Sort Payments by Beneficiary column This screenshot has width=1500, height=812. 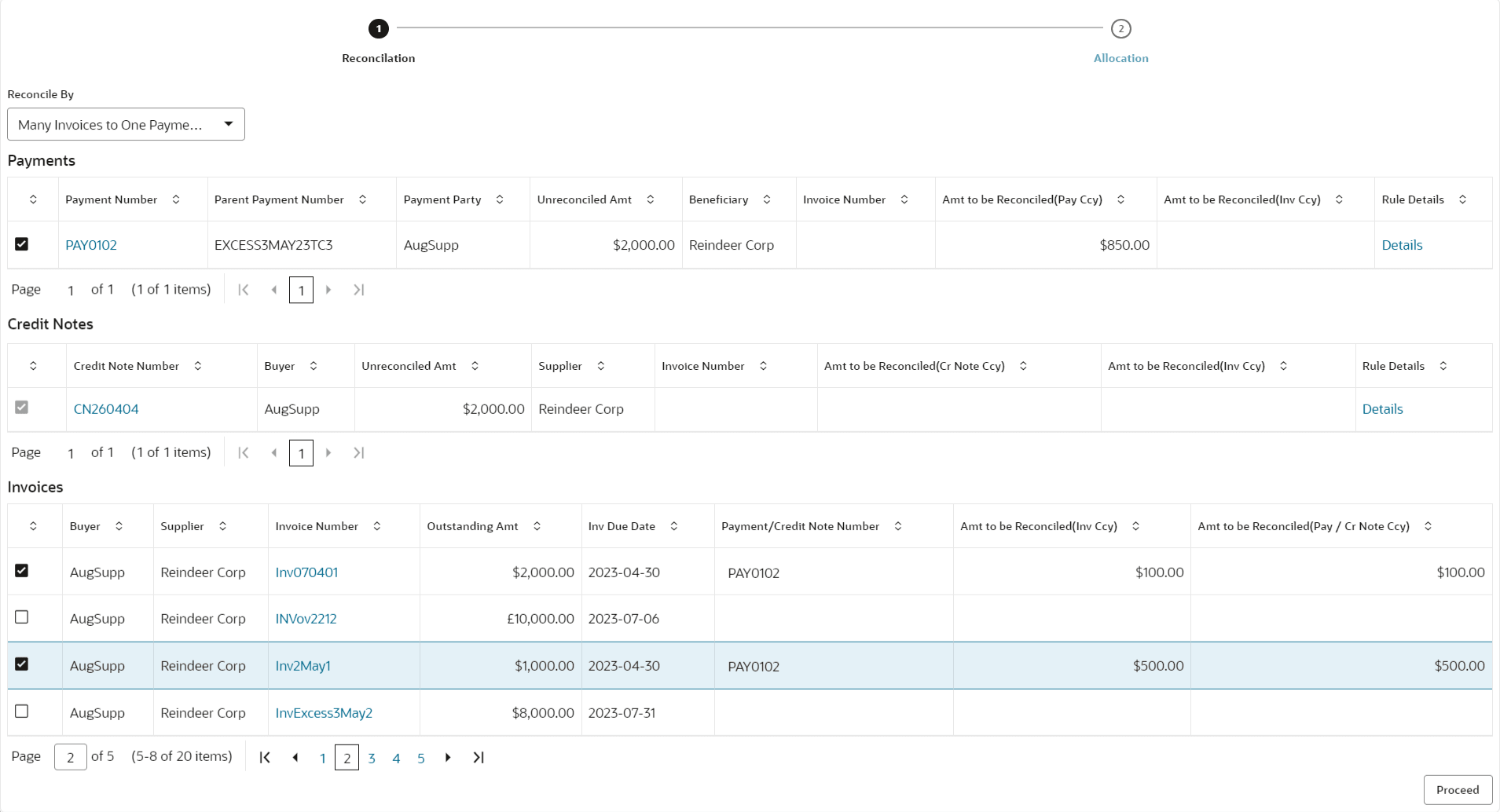click(767, 199)
